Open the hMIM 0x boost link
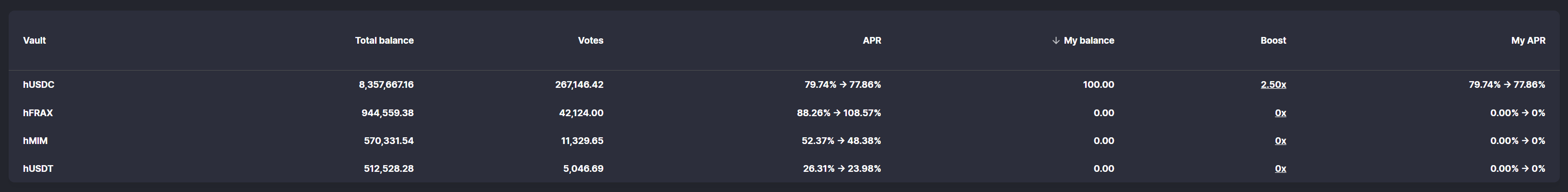 (1280, 141)
